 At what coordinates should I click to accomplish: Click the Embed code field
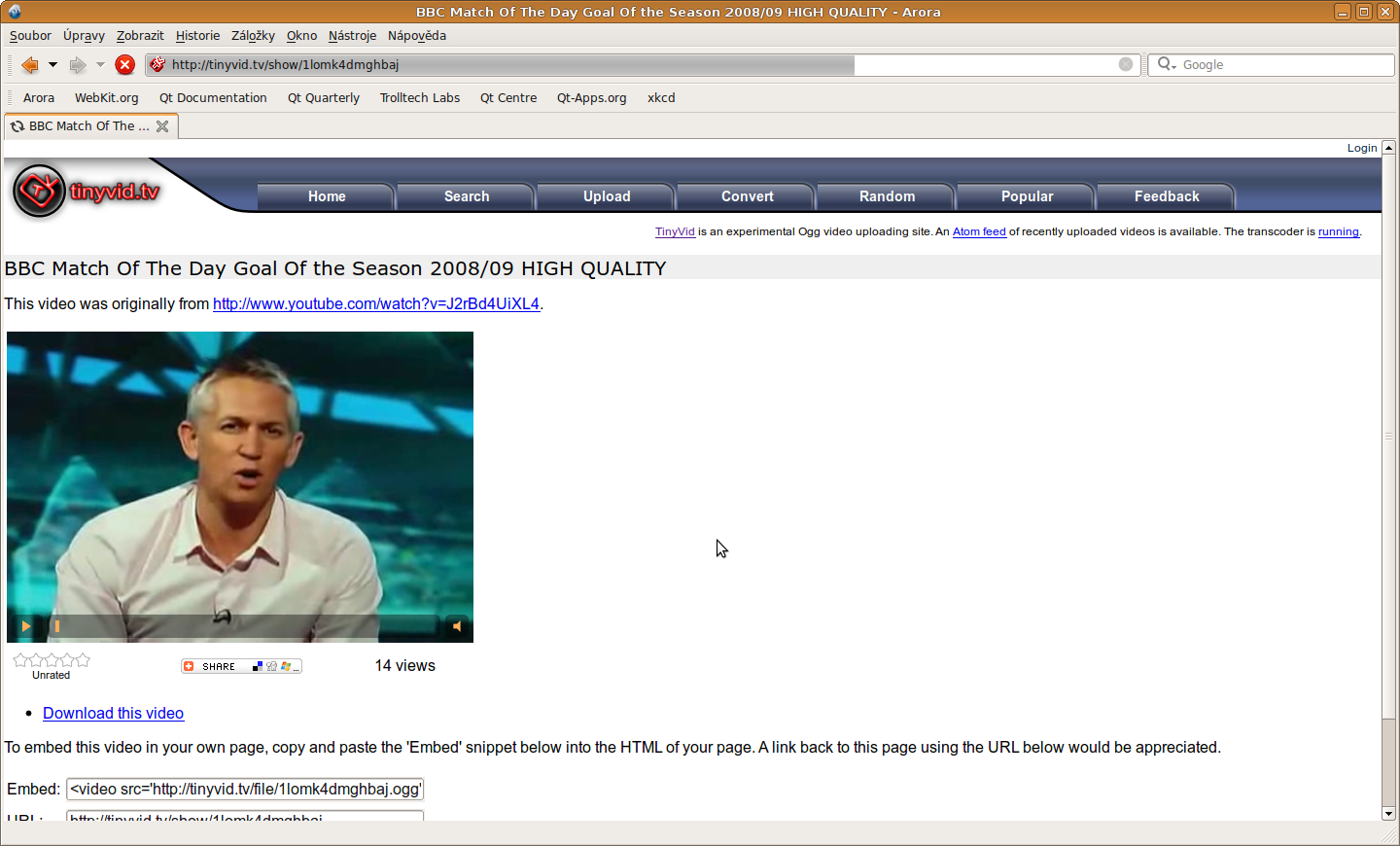(245, 790)
